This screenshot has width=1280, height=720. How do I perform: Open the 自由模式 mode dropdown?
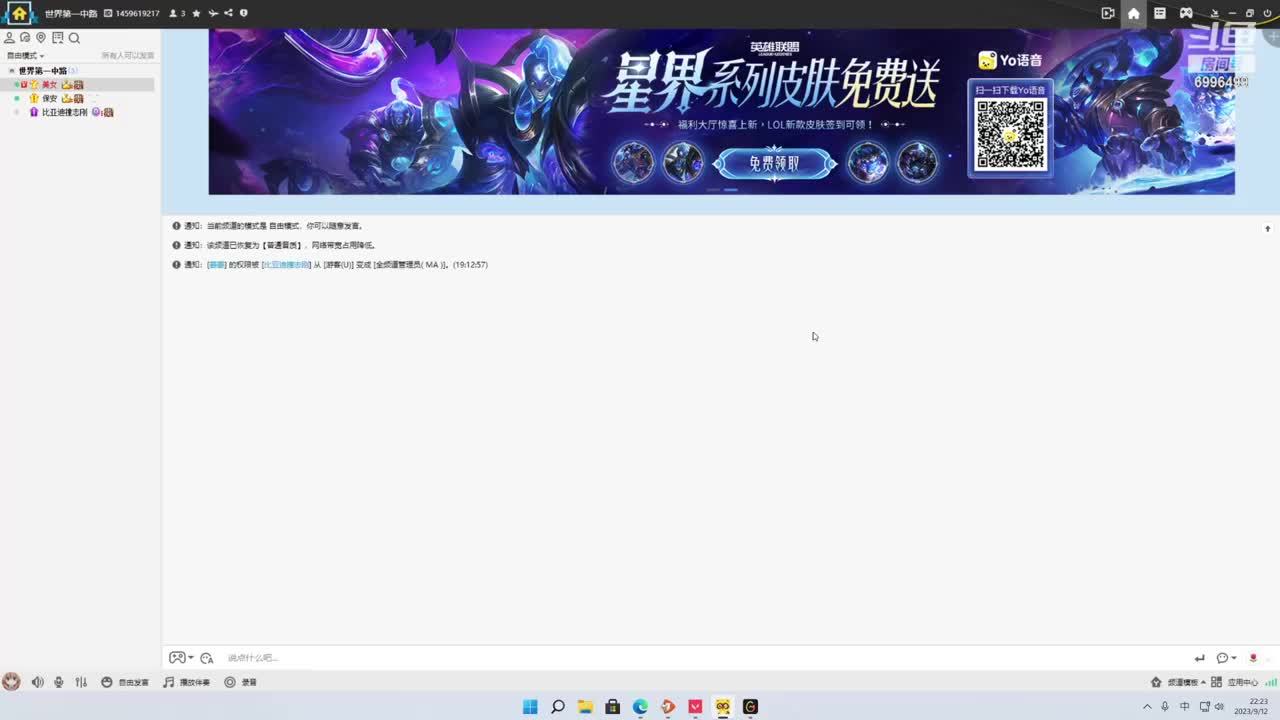point(25,56)
